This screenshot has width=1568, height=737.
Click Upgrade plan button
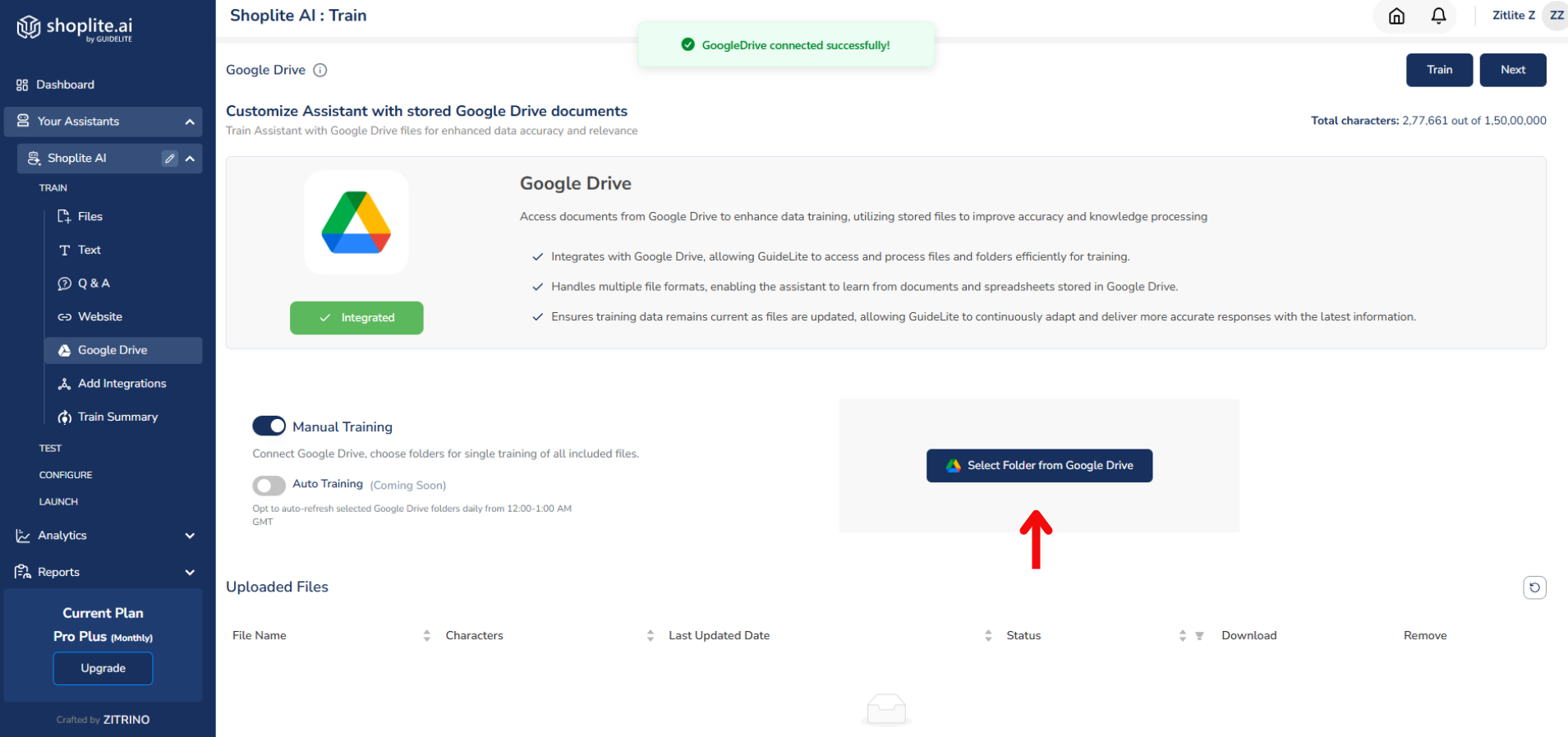pos(103,669)
